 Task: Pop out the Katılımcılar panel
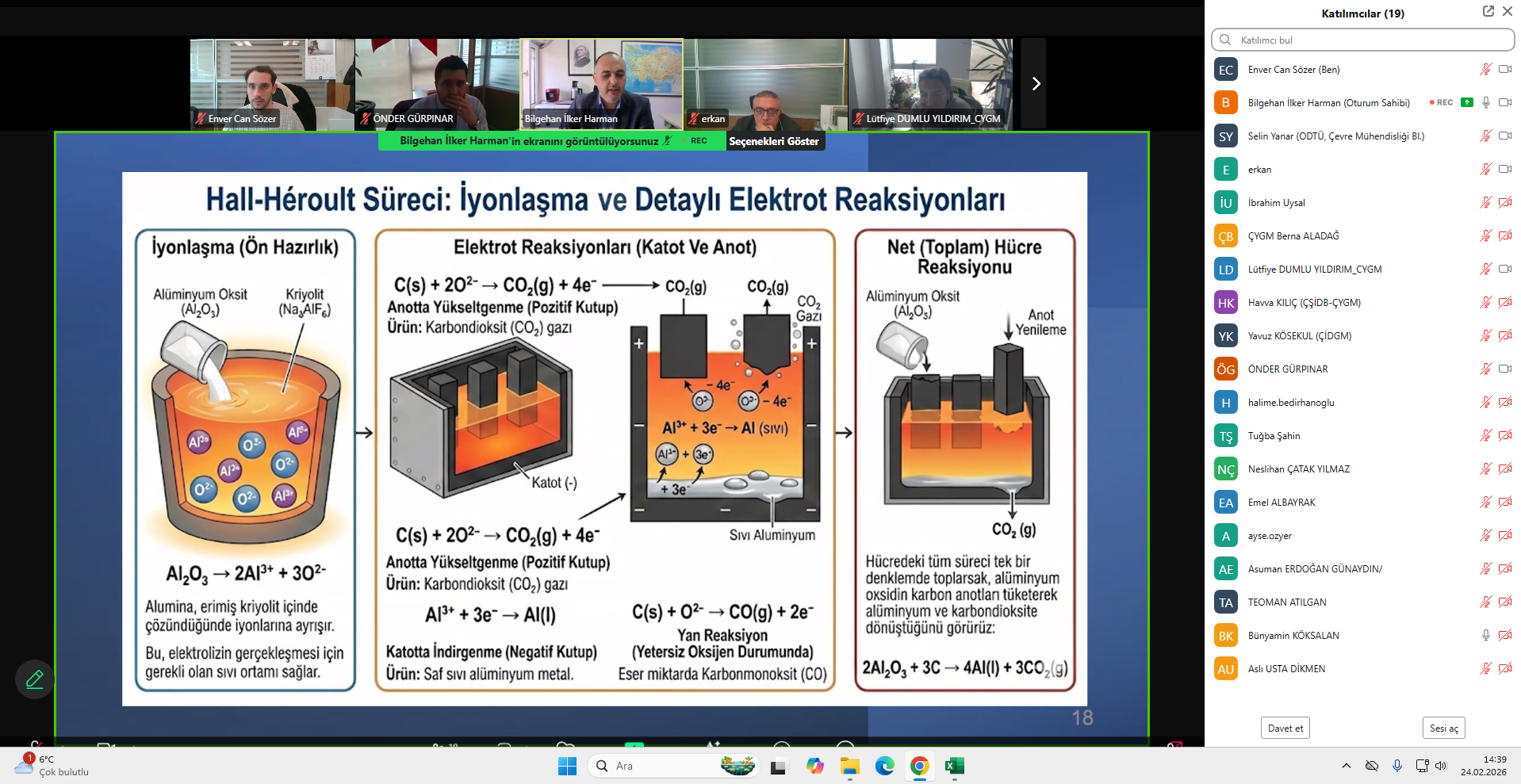coord(1488,11)
